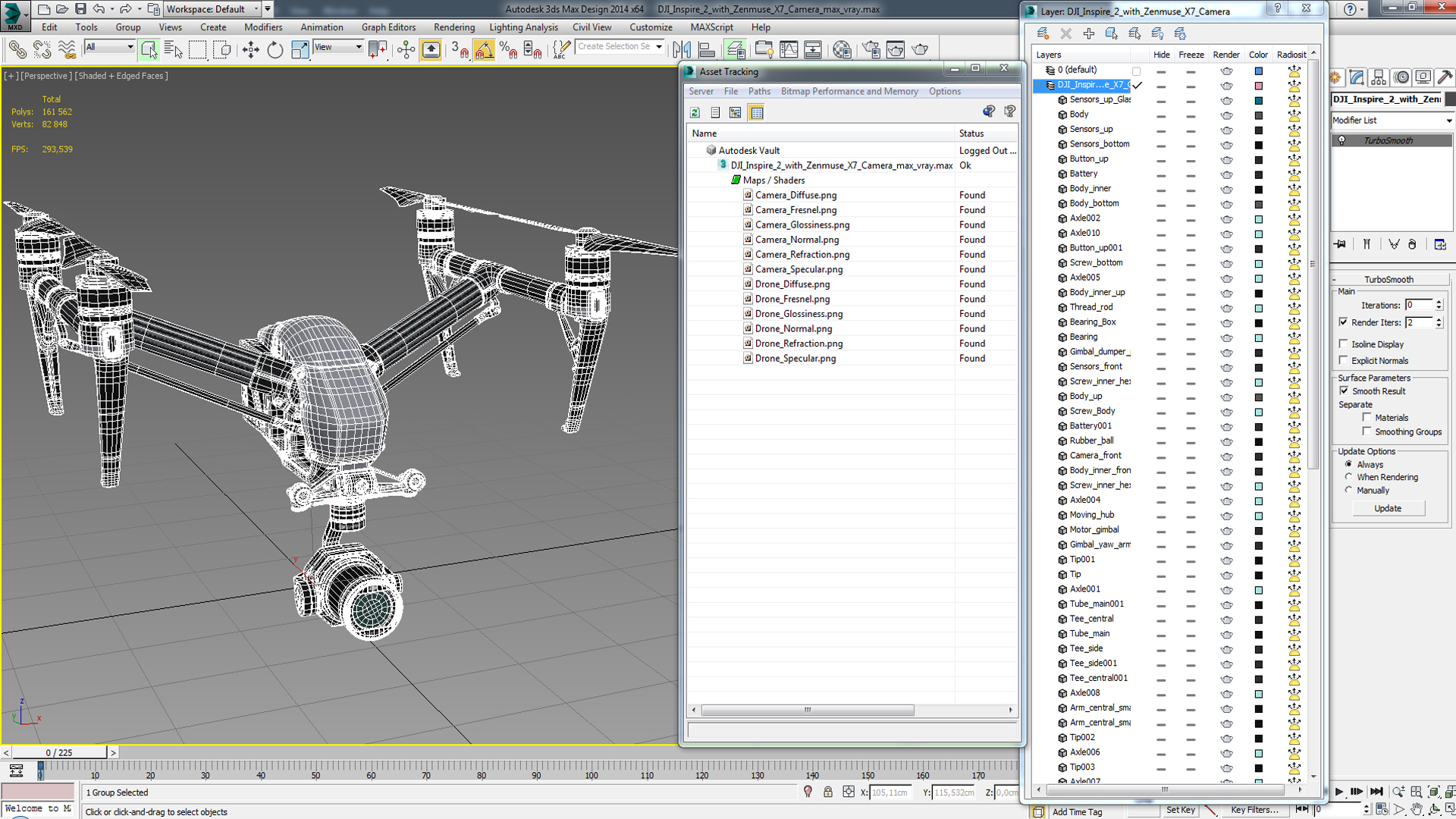The height and width of the screenshot is (819, 1456).
Task: Toggle the Render Iters checkbox
Action: [x=1343, y=322]
